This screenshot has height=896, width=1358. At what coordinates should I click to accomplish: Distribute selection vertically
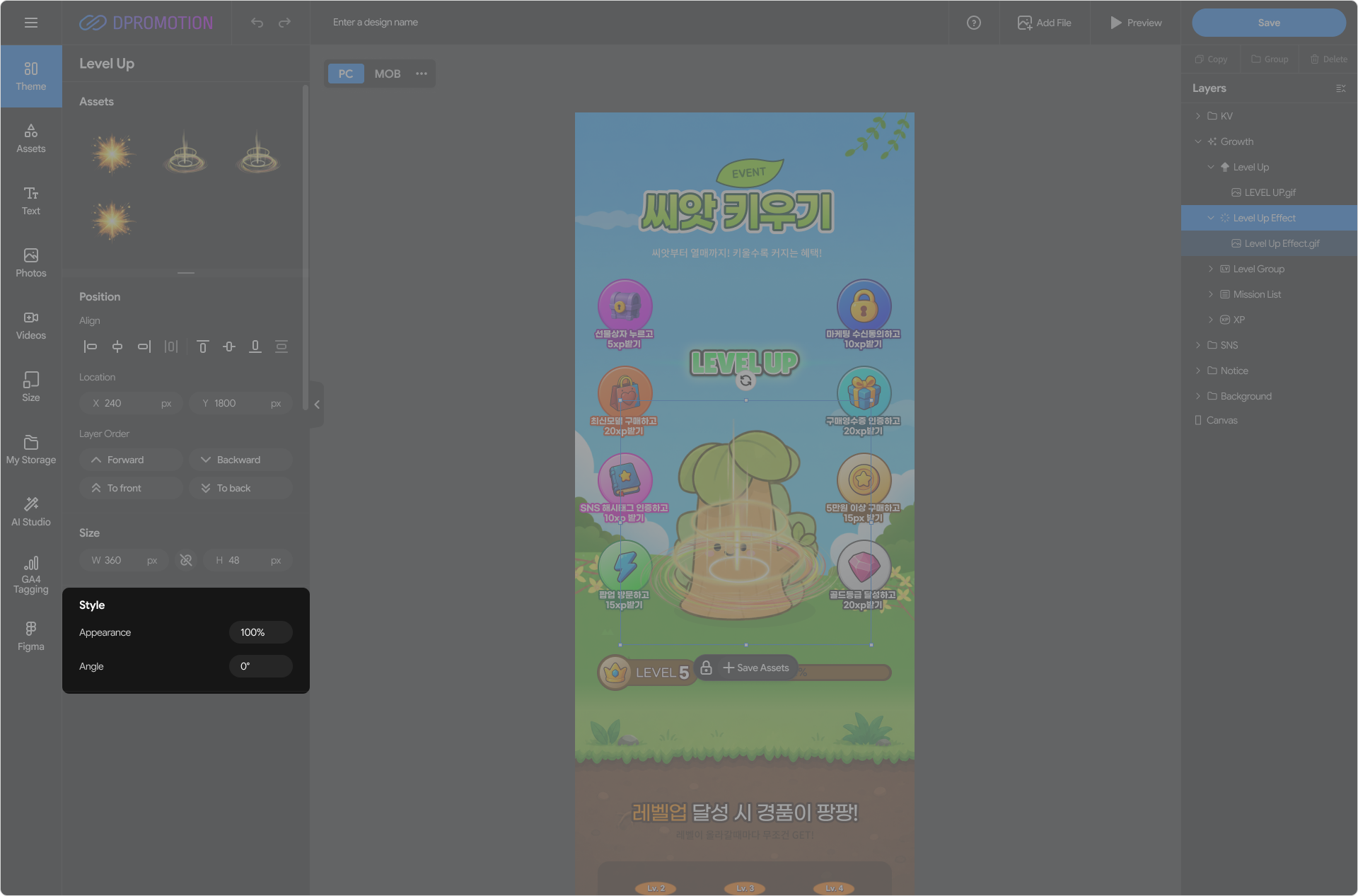point(282,347)
